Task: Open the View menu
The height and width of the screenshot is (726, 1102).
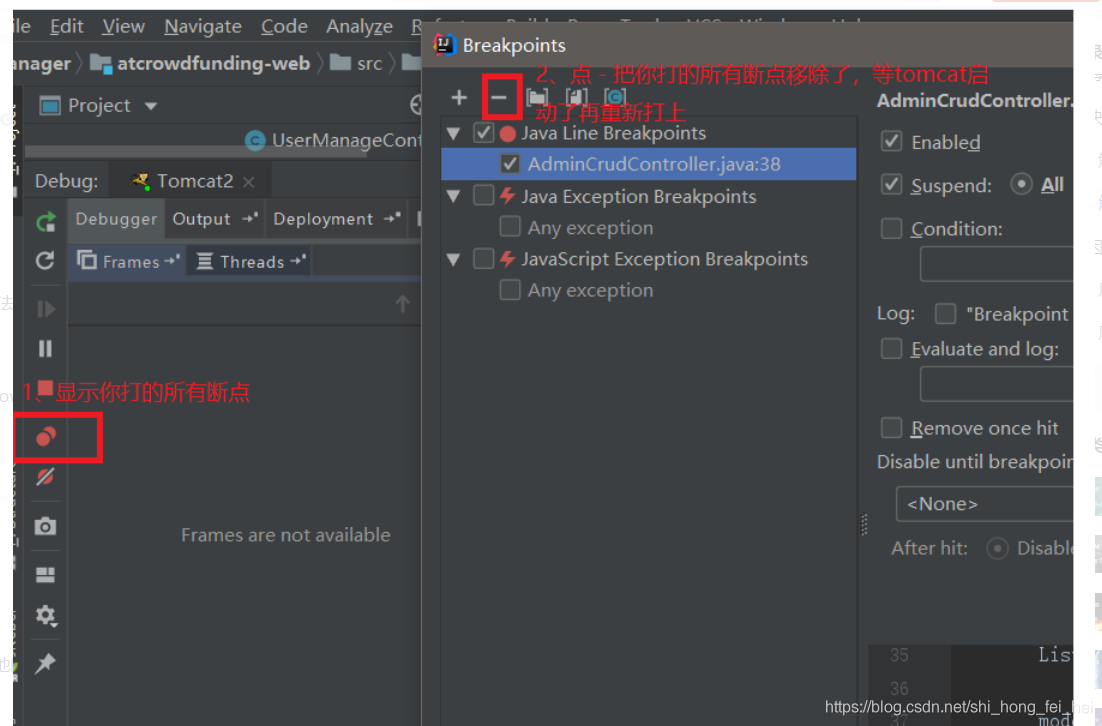Action: pyautogui.click(x=124, y=27)
